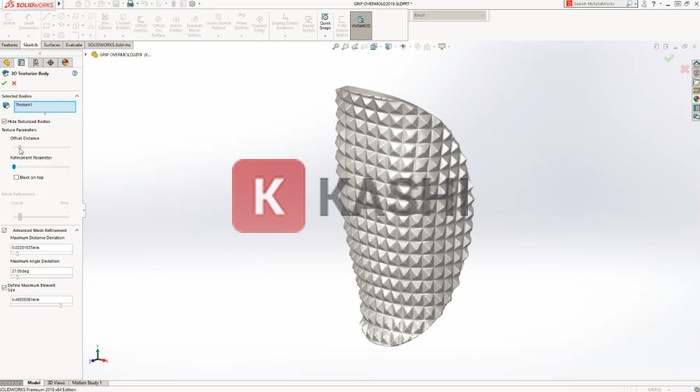Screen dimensions: 700x392
Task: Click the Search MySolidWorks box
Action: tap(599, 4)
